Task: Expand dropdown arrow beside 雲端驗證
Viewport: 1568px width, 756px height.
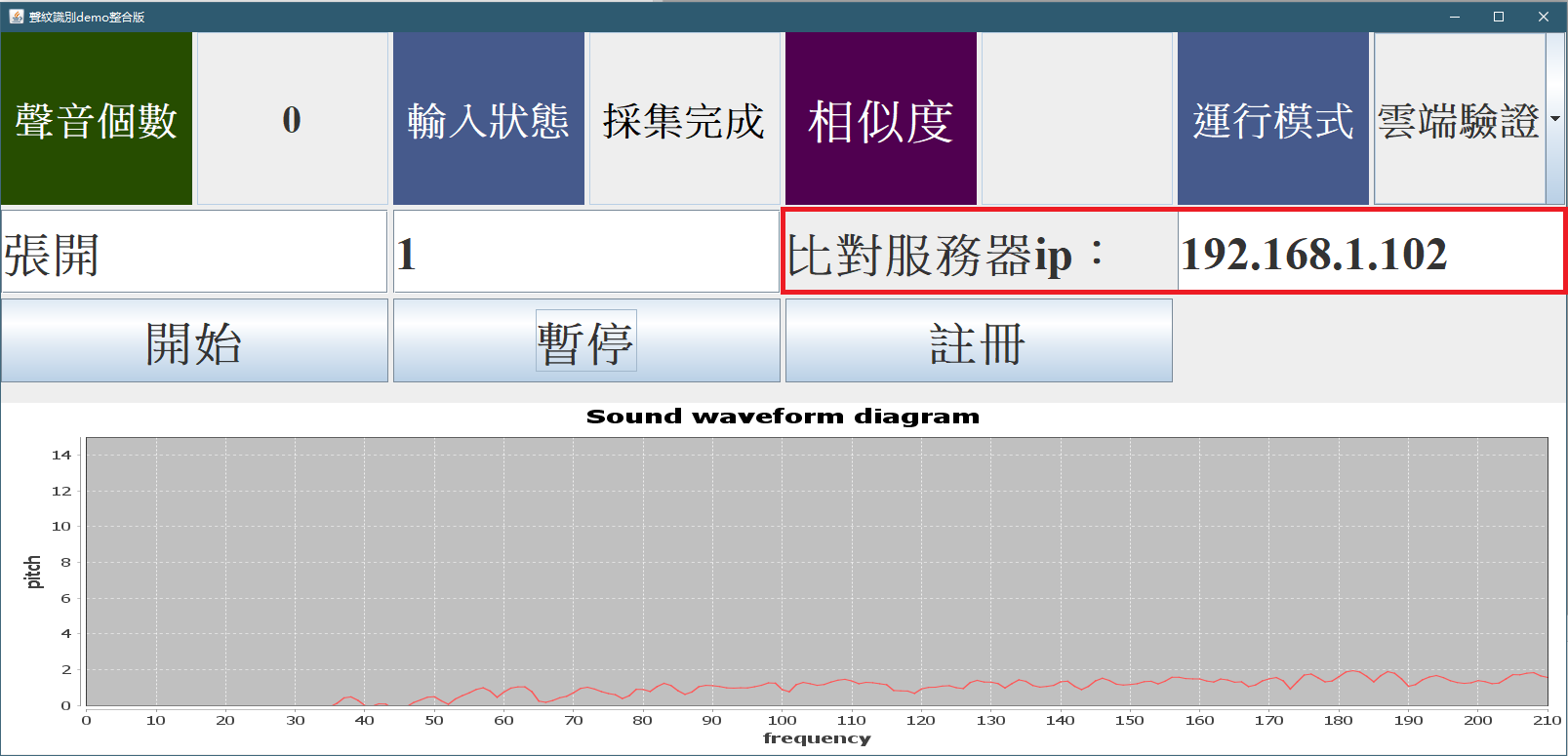Action: [1555, 119]
